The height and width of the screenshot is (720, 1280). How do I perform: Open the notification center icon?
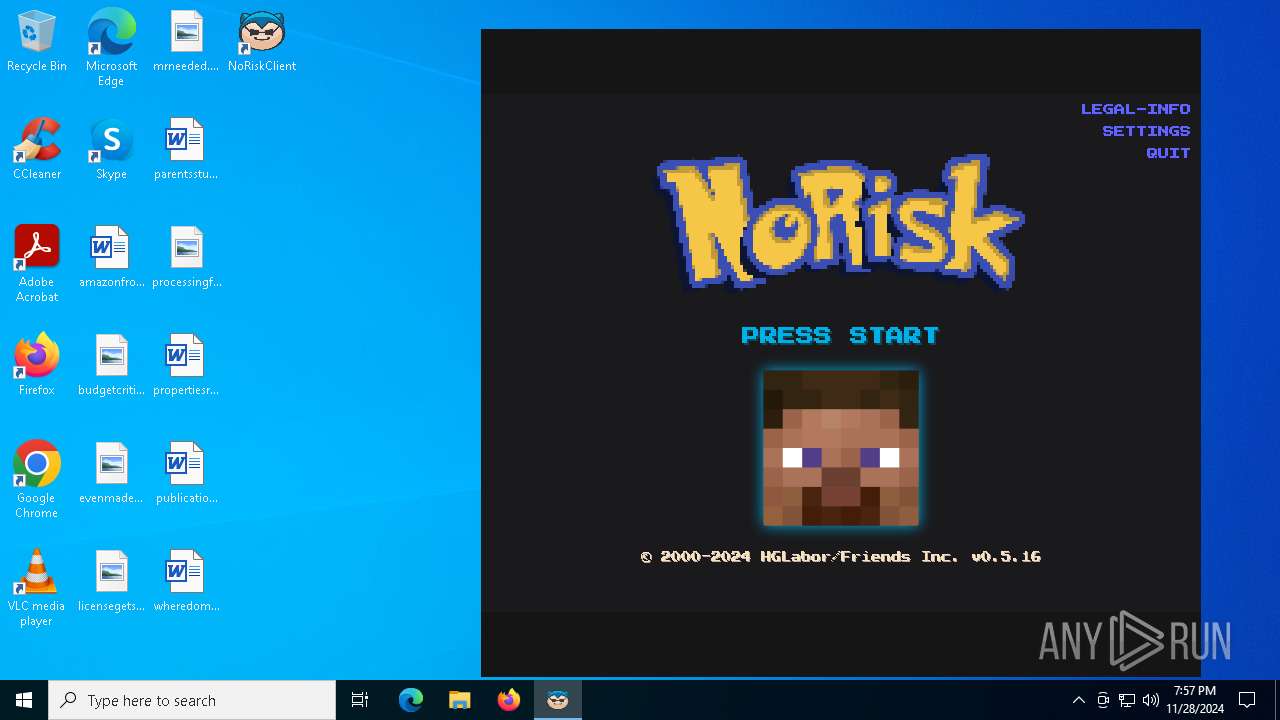[x=1247, y=700]
